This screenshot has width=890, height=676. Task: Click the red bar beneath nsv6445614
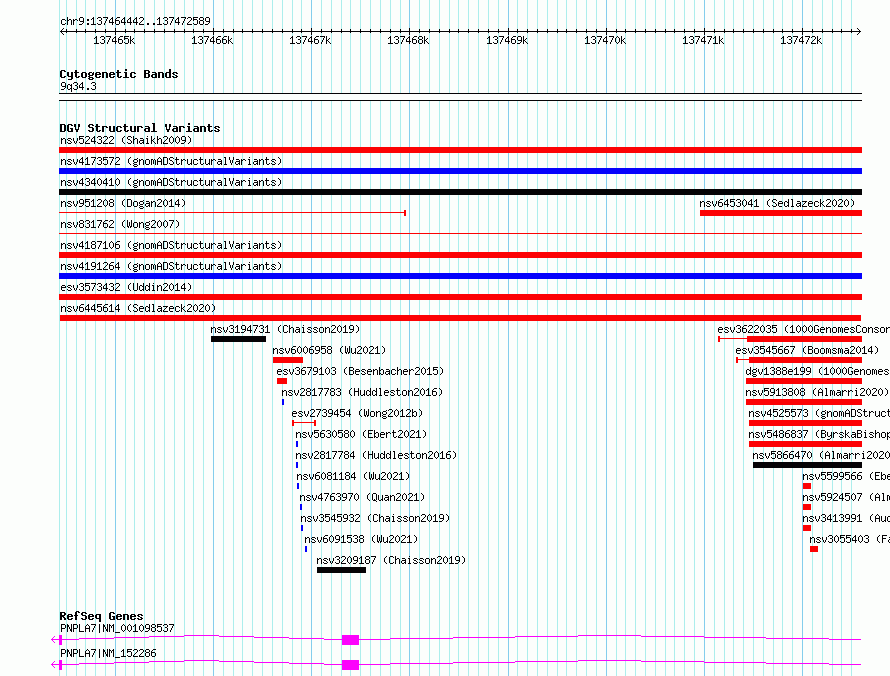pos(460,318)
